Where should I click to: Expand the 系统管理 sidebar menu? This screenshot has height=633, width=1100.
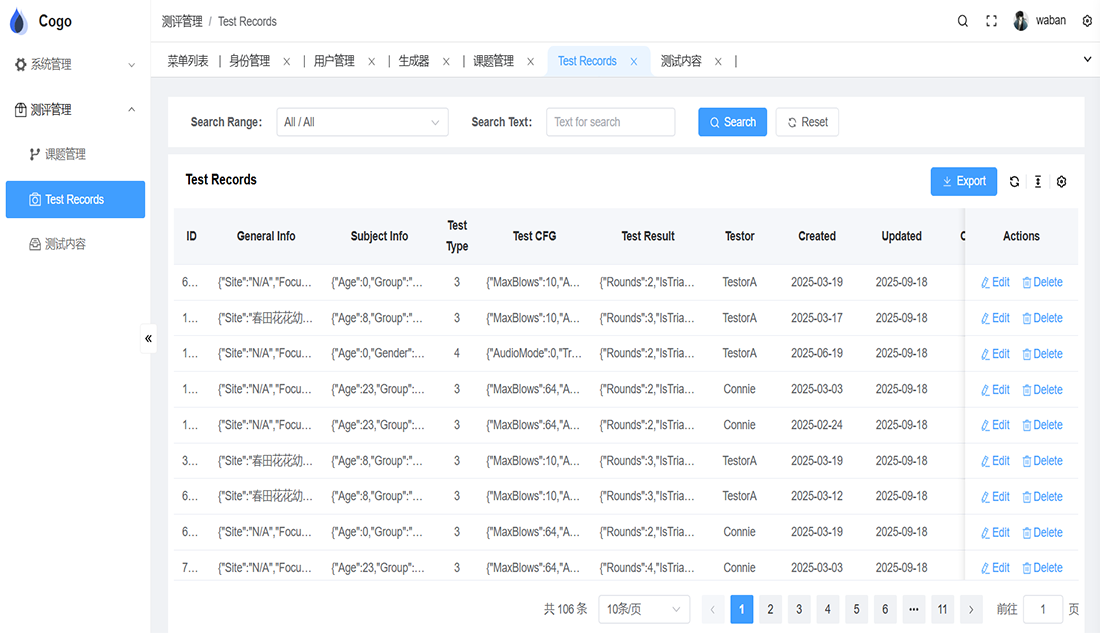(75, 64)
